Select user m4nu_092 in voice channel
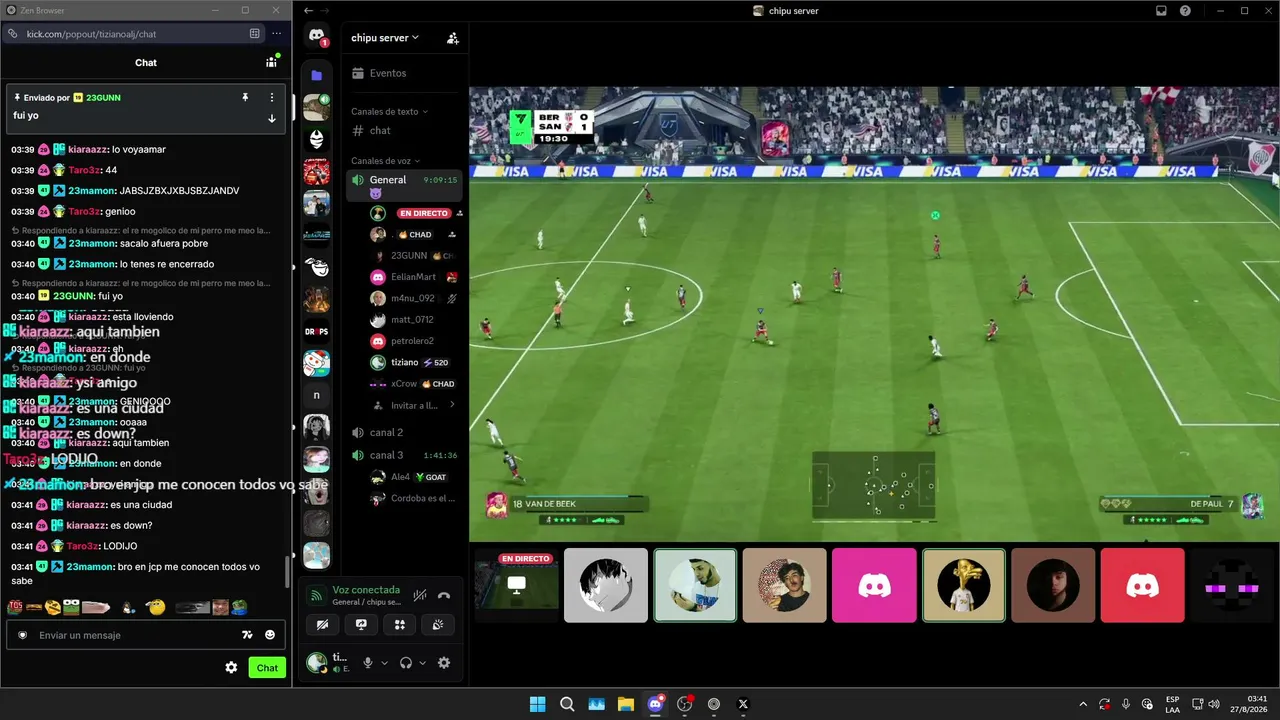Image resolution: width=1280 pixels, height=720 pixels. 413,298
